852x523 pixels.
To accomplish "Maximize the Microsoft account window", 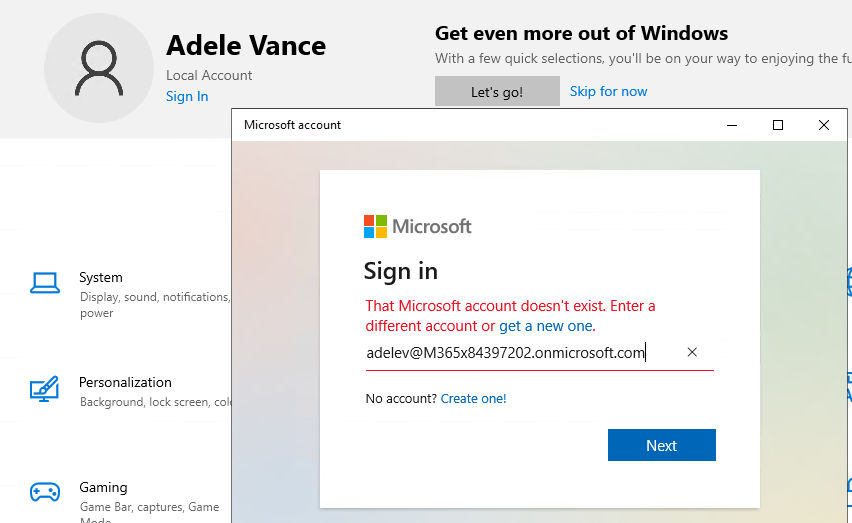I will (x=778, y=125).
